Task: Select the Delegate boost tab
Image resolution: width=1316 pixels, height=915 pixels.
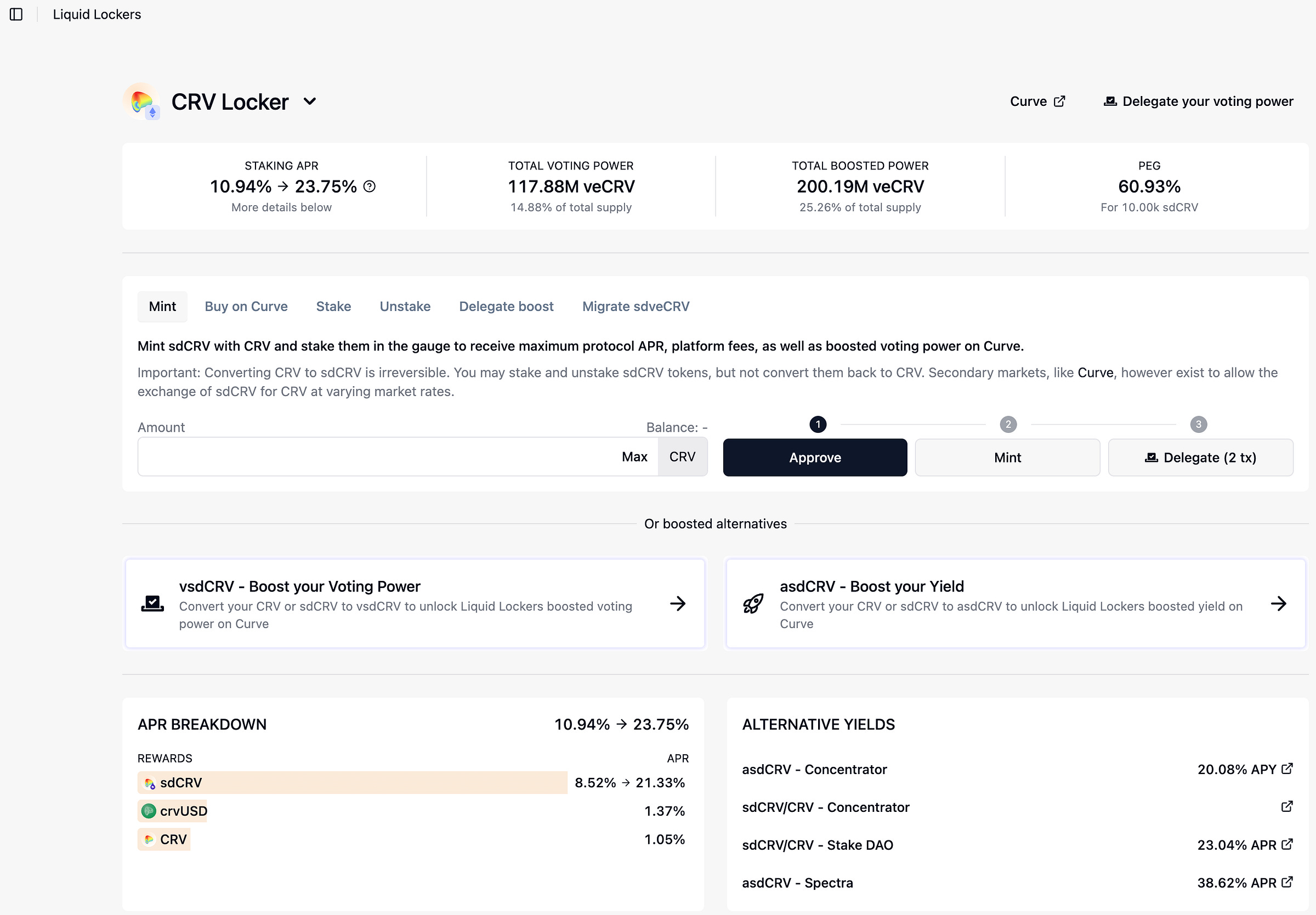Action: (x=506, y=307)
